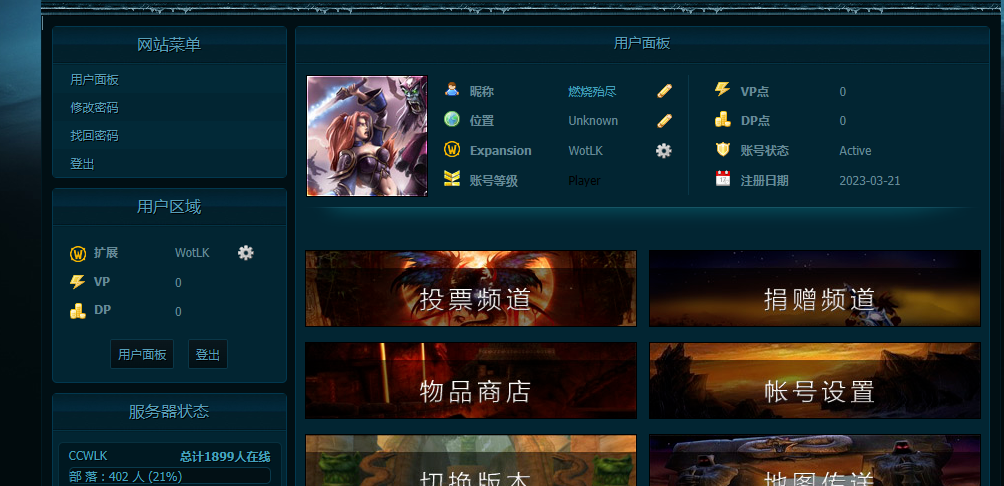Click the 账号状态 label
The width and height of the screenshot is (1004, 486).
pos(765,150)
